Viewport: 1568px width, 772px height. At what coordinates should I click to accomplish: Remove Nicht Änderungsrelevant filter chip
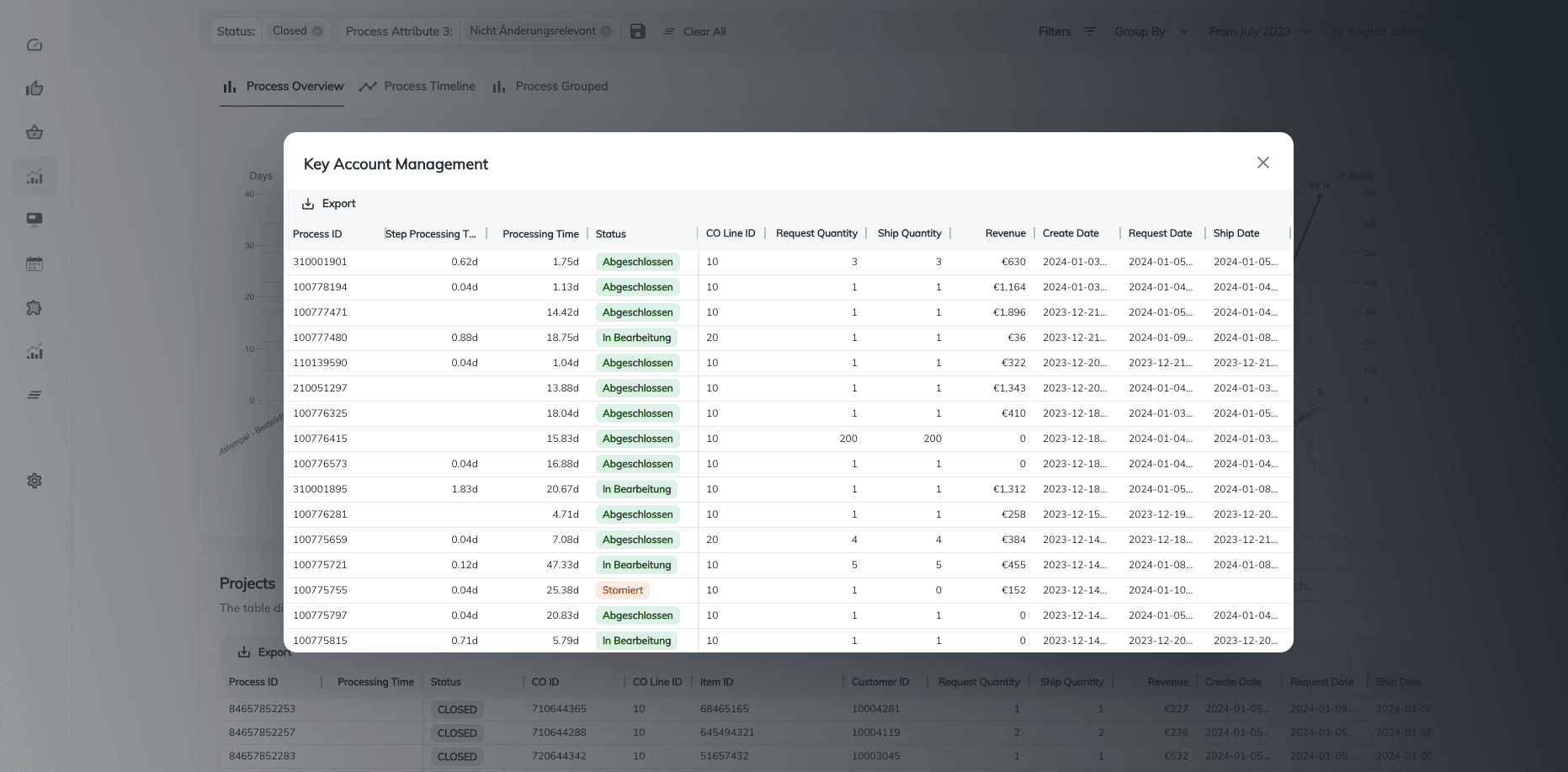click(606, 31)
